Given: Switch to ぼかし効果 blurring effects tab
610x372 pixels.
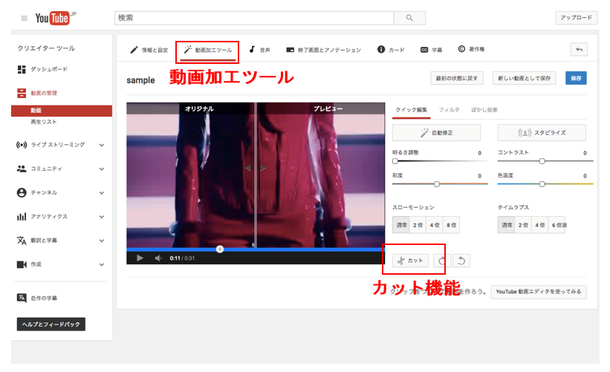Looking at the screenshot, I should 484,110.
